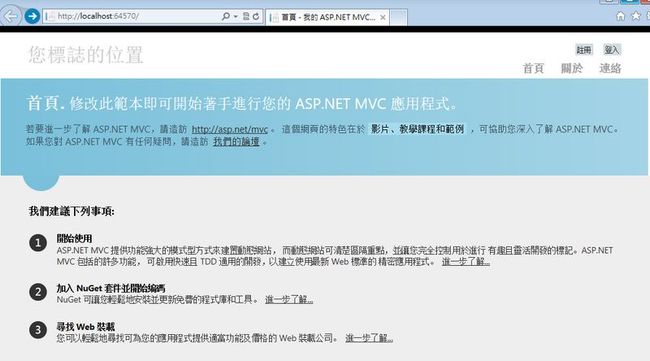Open a new blank browser tab

click(398, 17)
